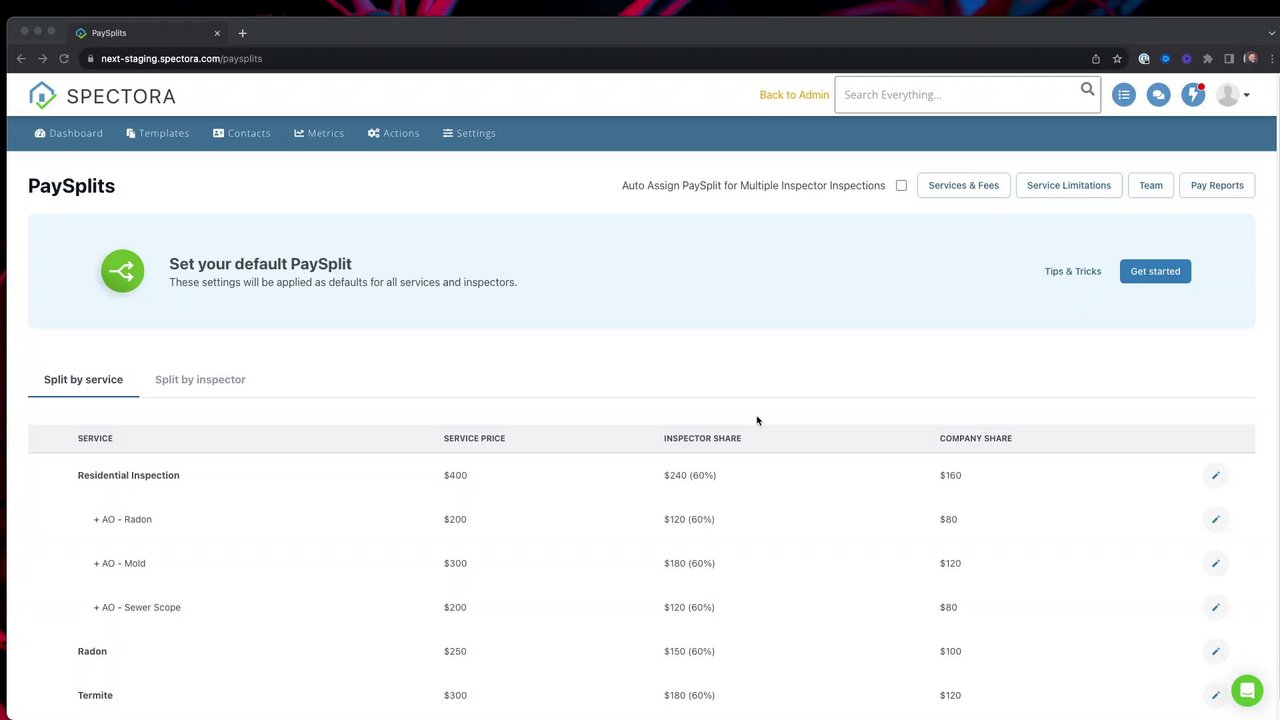Click the Company Share column header
Screen dimensions: 1280x720
[976, 438]
